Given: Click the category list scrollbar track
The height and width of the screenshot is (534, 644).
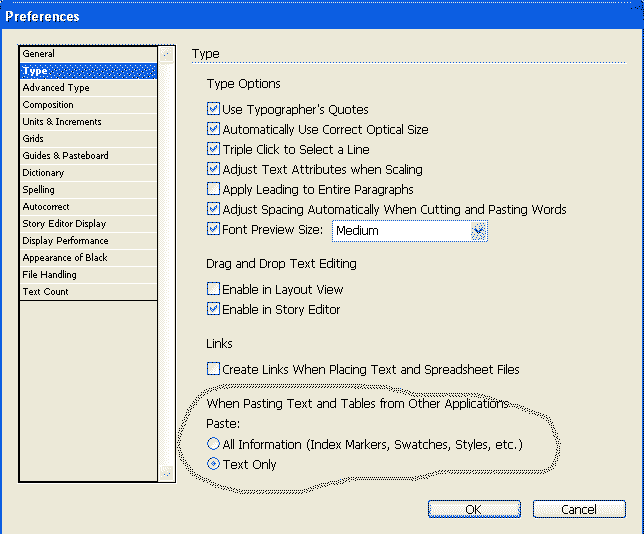Looking at the screenshot, I should [x=166, y=264].
